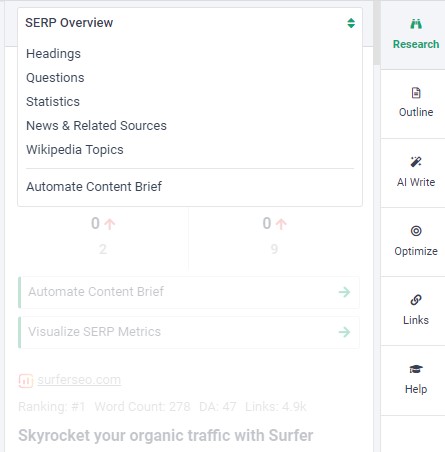Pick Wikipedia Topics from the list
The image size is (445, 452).
click(75, 150)
